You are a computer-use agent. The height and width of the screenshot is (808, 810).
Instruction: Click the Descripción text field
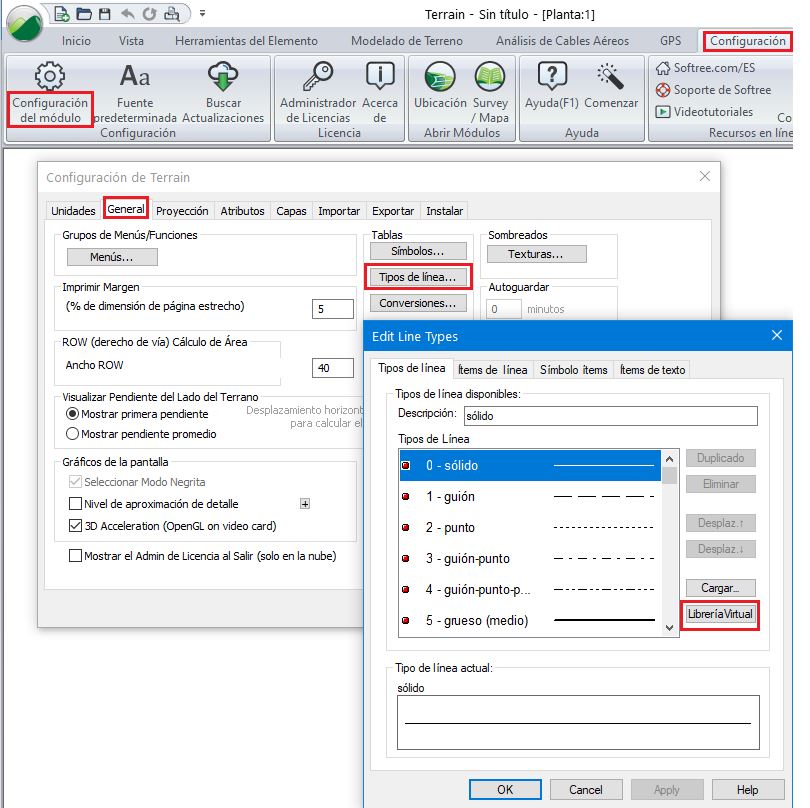pyautogui.click(x=611, y=416)
